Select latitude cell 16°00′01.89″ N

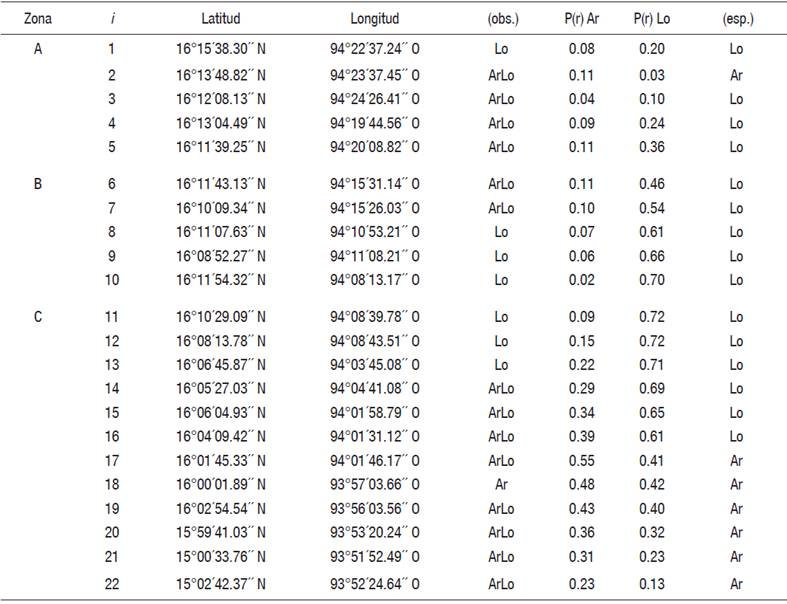click(219, 484)
